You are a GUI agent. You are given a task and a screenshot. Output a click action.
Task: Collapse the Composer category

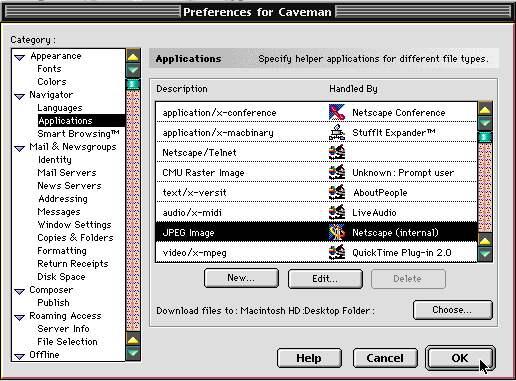(20, 291)
